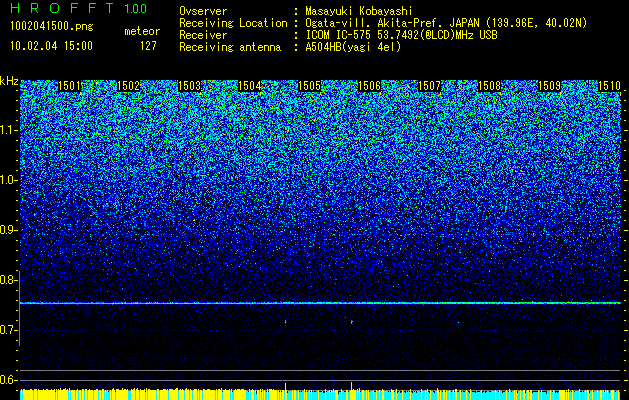This screenshot has height=400, width=629.
Task: Click the 1504 time marker
Action: pos(250,86)
